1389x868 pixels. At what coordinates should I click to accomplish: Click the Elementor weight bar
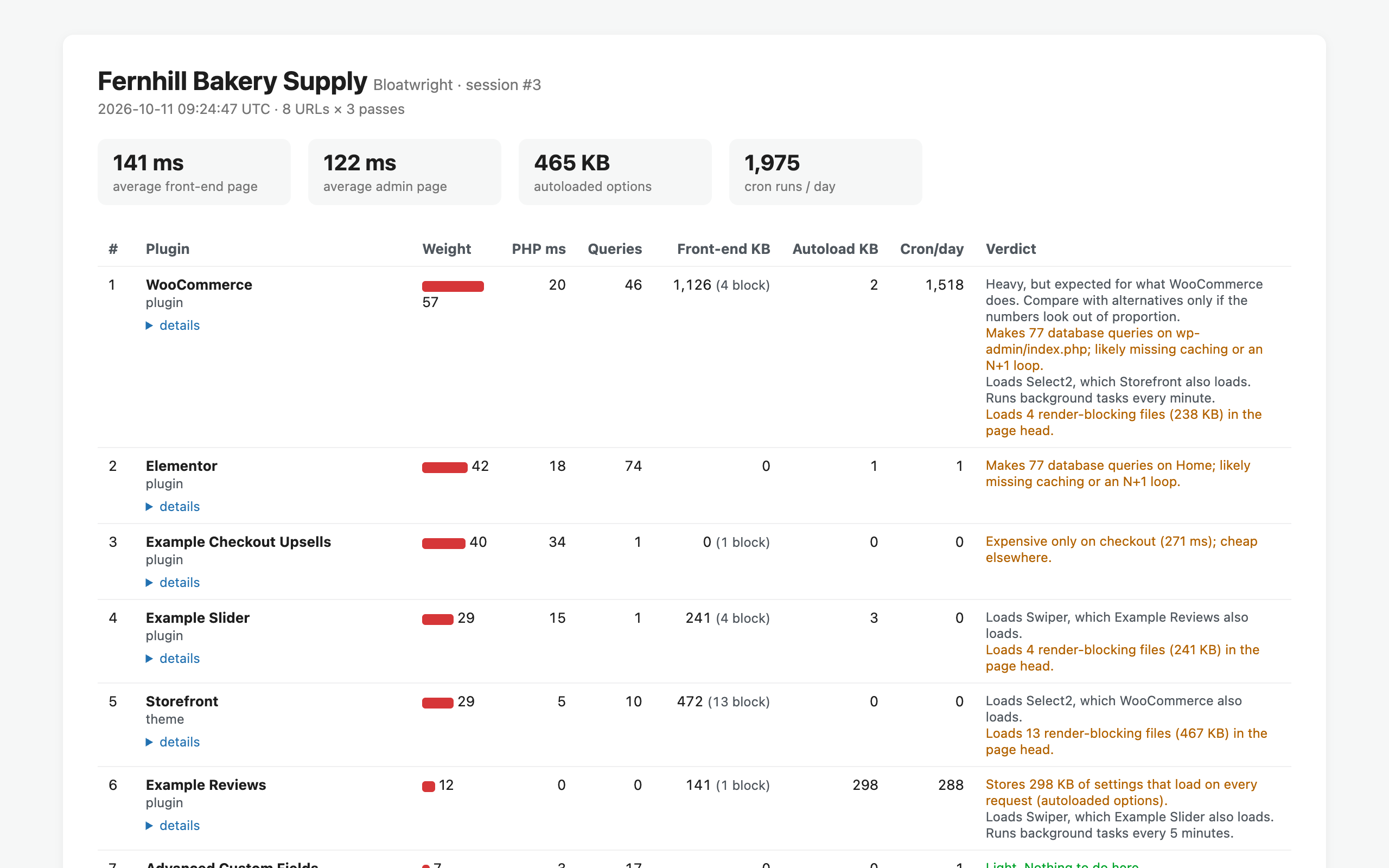coord(445,467)
